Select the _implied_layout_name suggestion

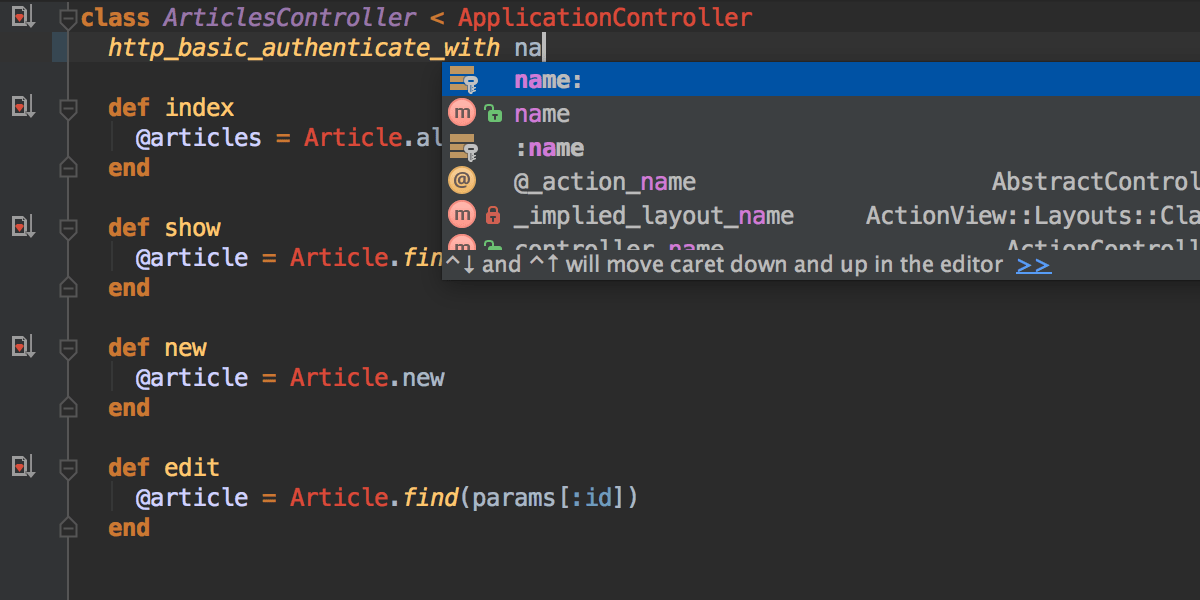click(654, 216)
